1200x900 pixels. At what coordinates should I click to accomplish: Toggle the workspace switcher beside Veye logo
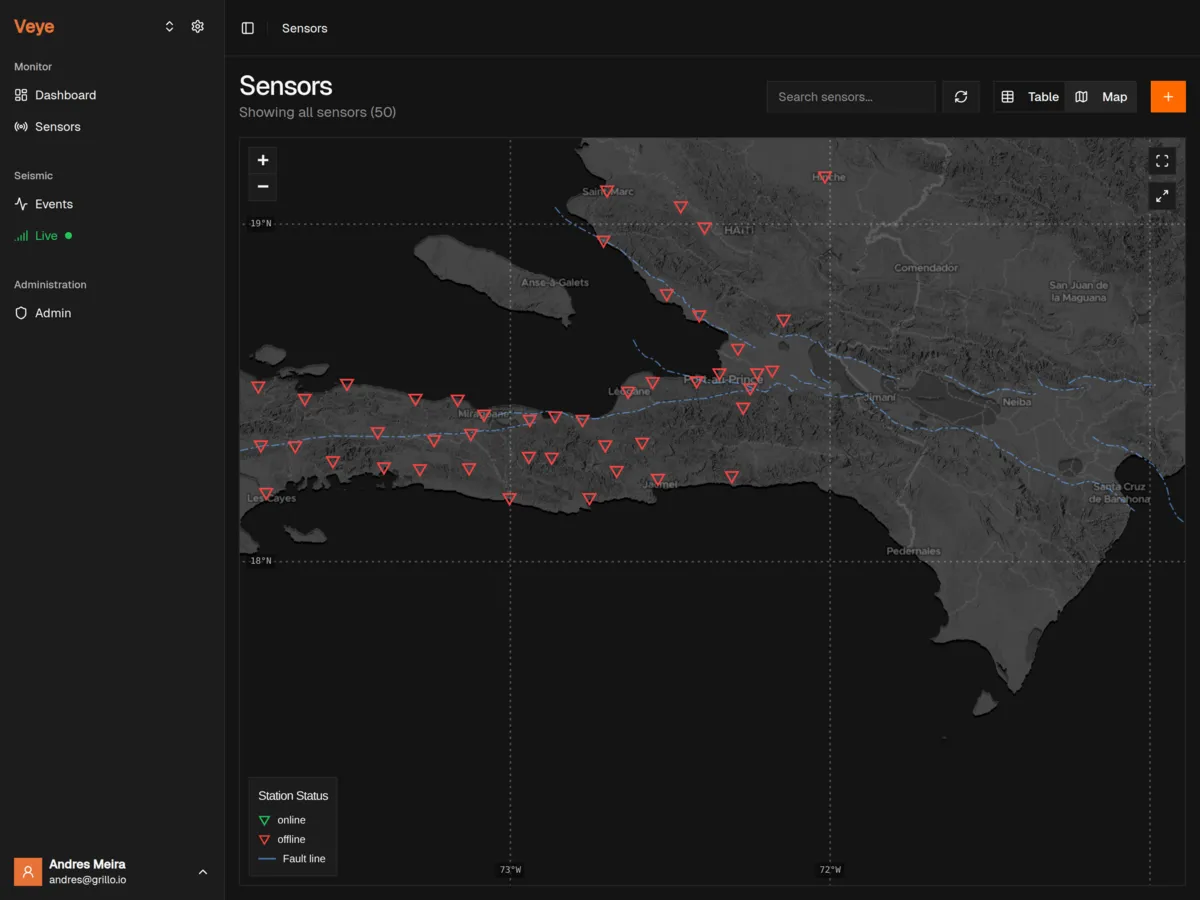[169, 26]
